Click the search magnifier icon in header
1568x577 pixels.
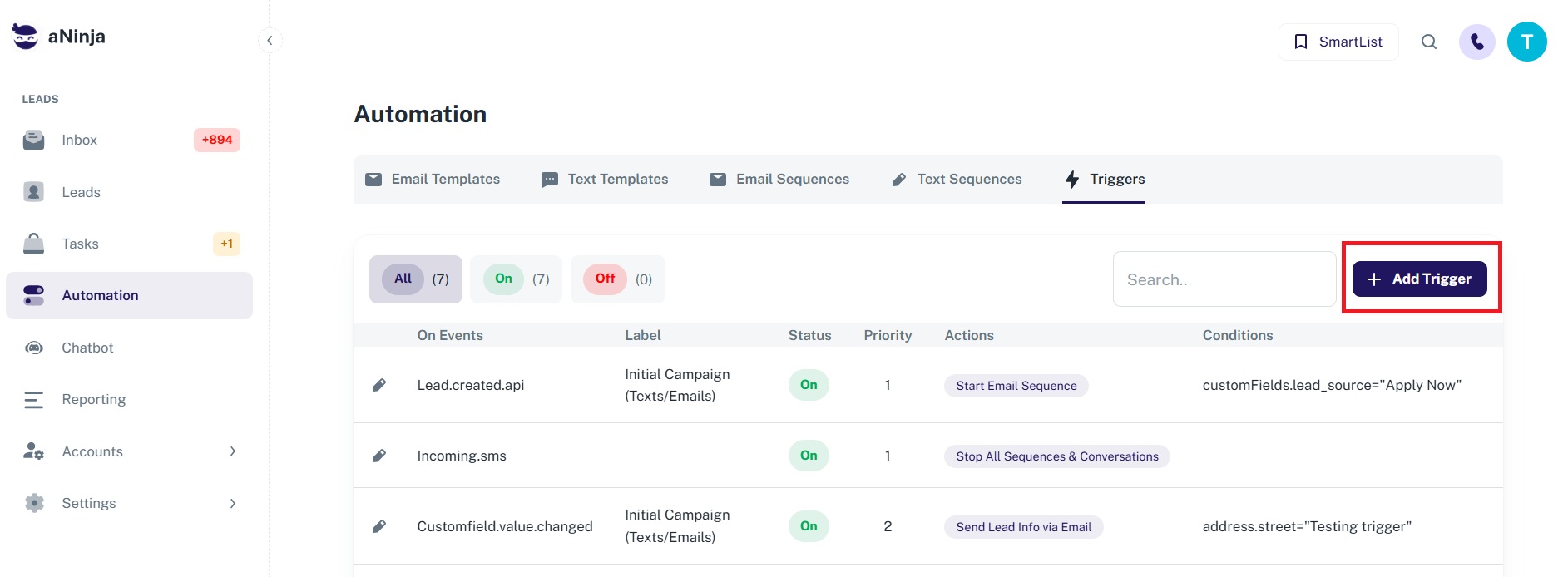click(1428, 42)
